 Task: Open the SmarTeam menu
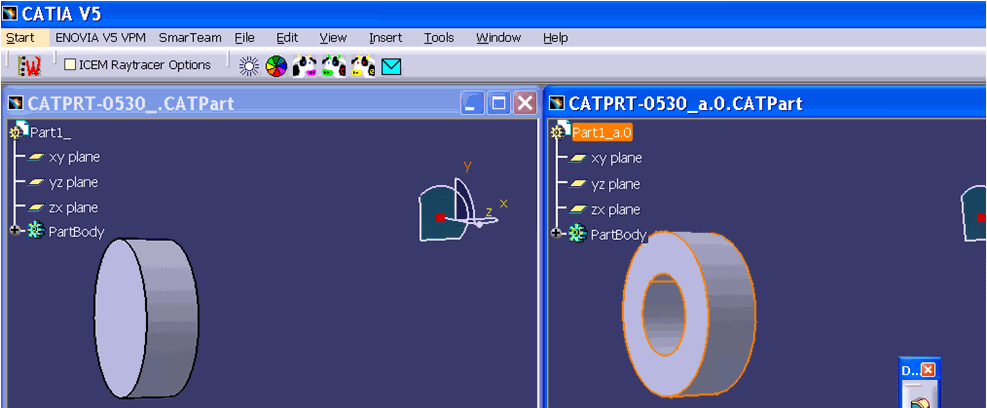click(x=190, y=38)
